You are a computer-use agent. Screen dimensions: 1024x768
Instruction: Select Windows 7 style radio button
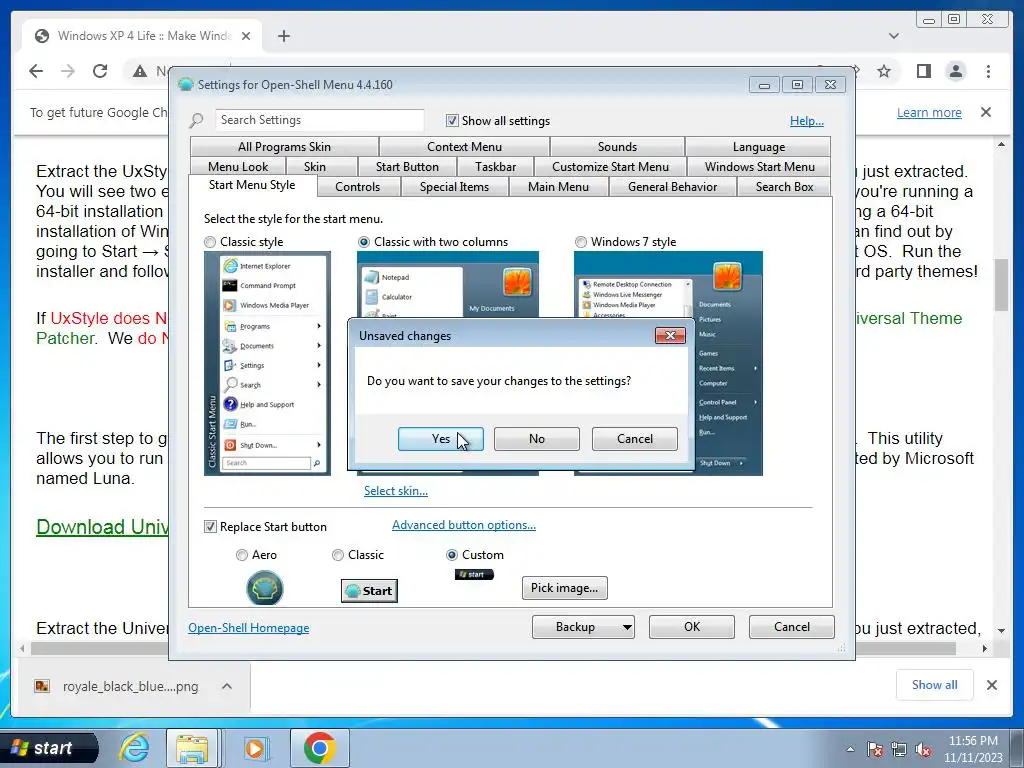coord(581,242)
